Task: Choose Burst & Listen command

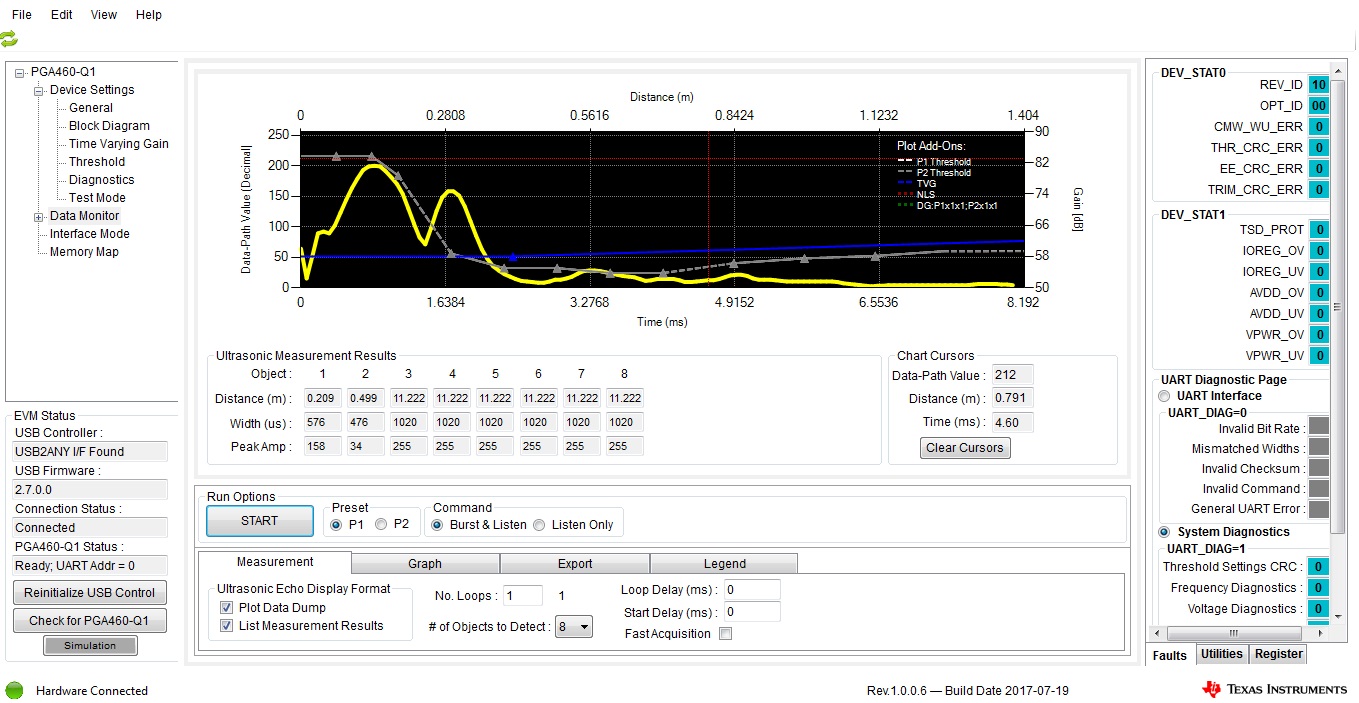Action: [x=437, y=524]
